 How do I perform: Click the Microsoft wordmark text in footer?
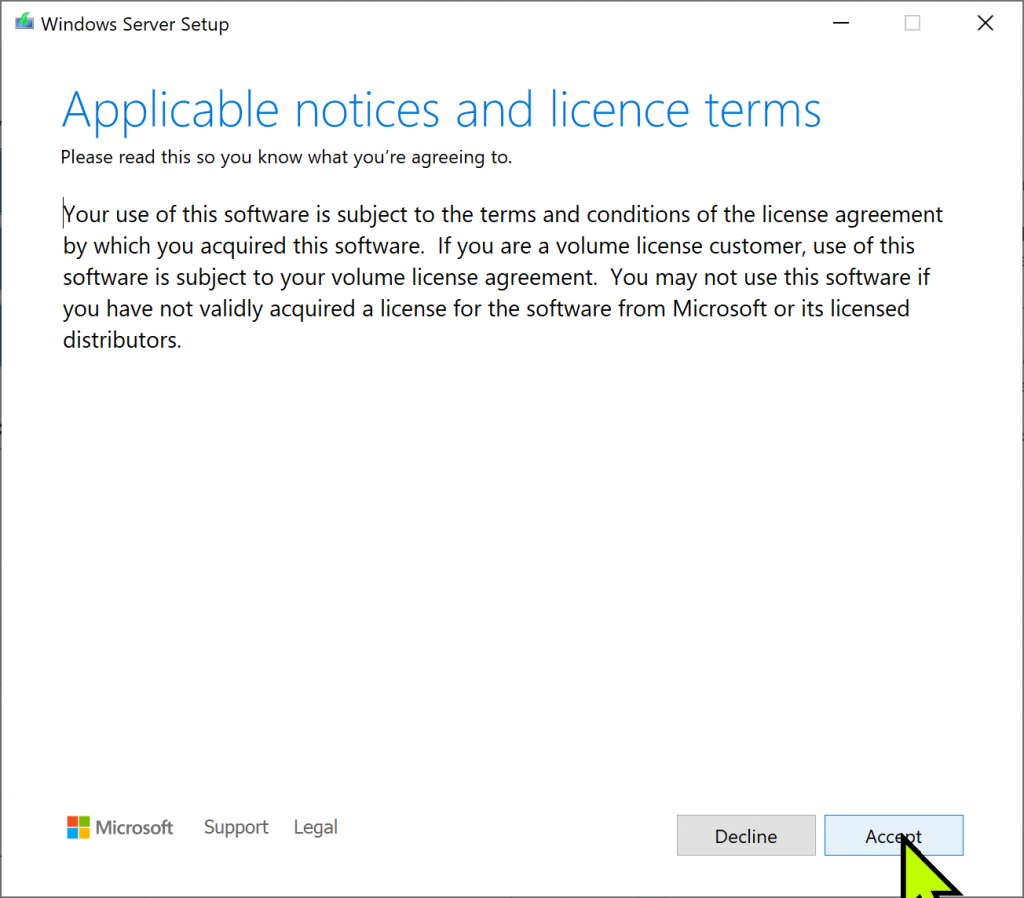coord(134,827)
